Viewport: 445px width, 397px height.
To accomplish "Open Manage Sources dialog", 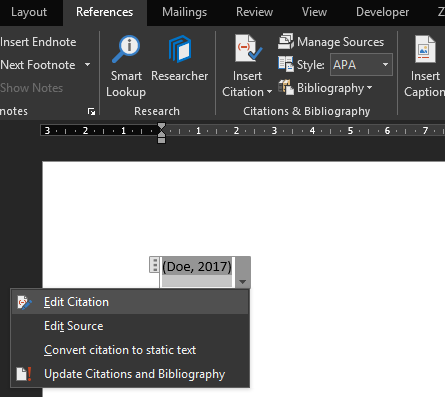I will coord(331,42).
